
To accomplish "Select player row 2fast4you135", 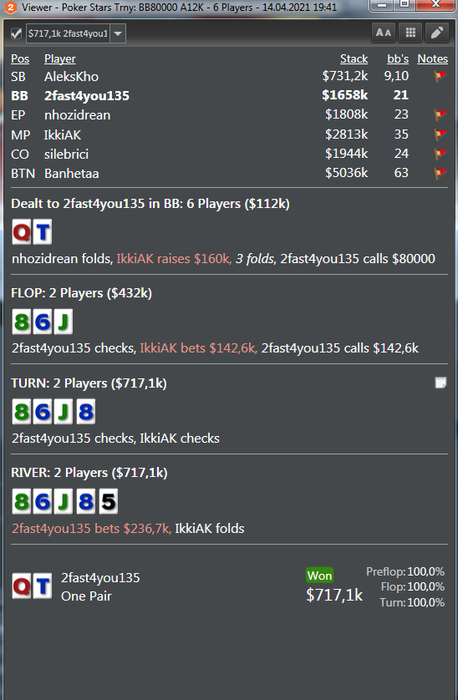I will 229,96.
